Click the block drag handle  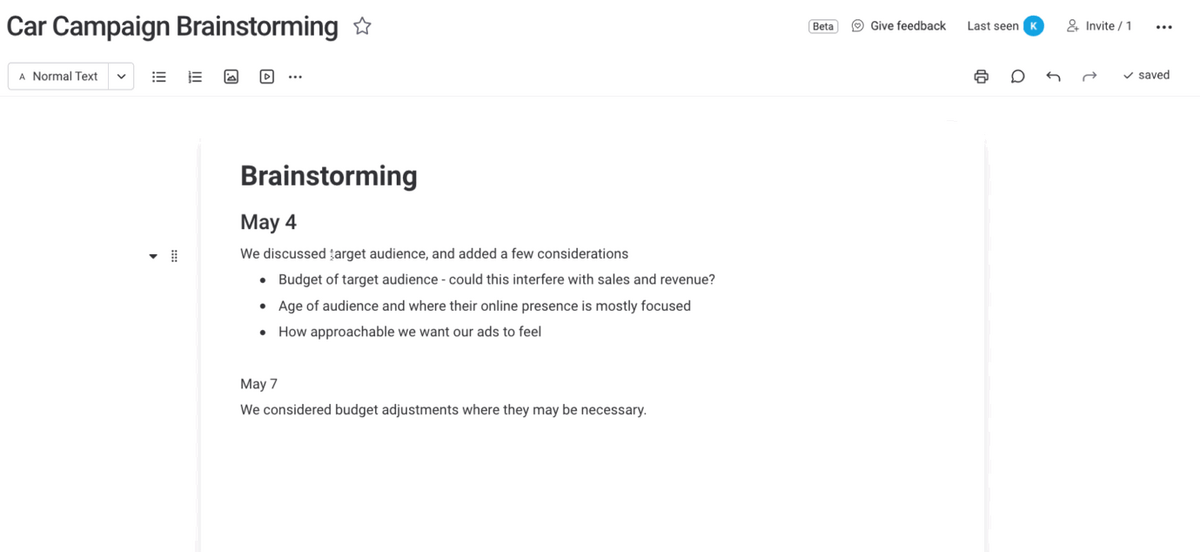tap(174, 256)
